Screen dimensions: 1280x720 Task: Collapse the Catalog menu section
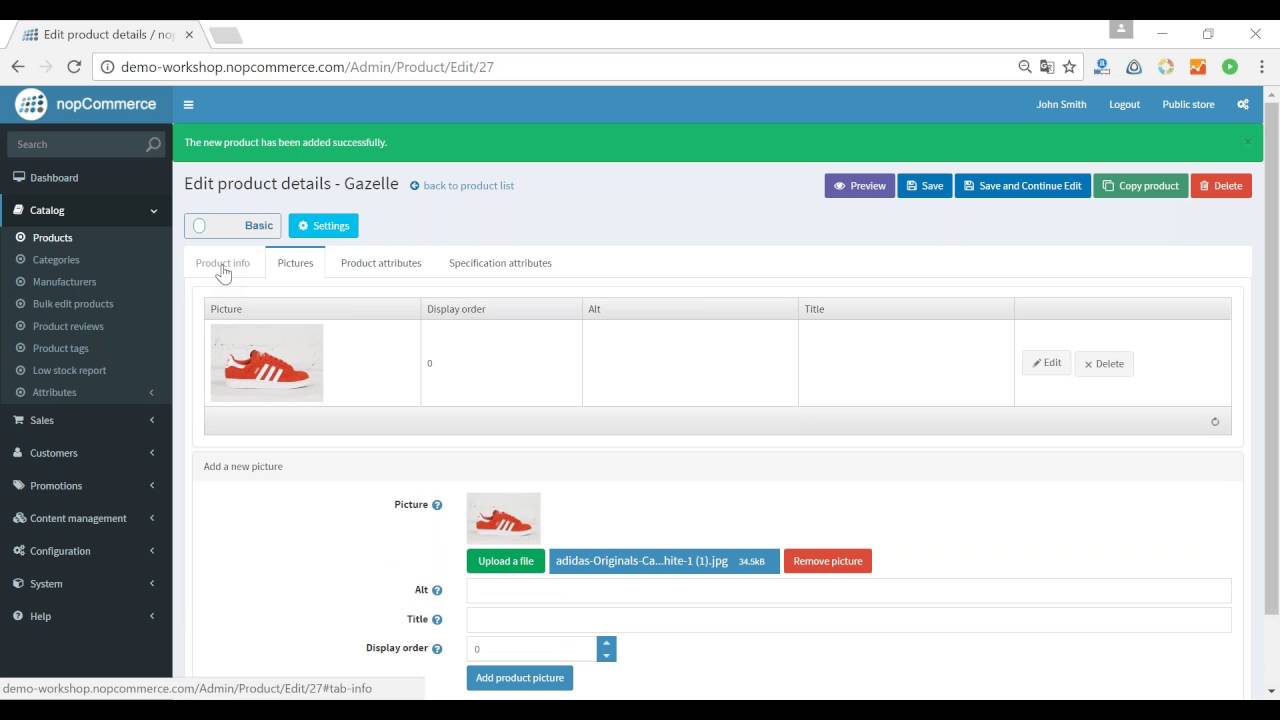coord(86,210)
